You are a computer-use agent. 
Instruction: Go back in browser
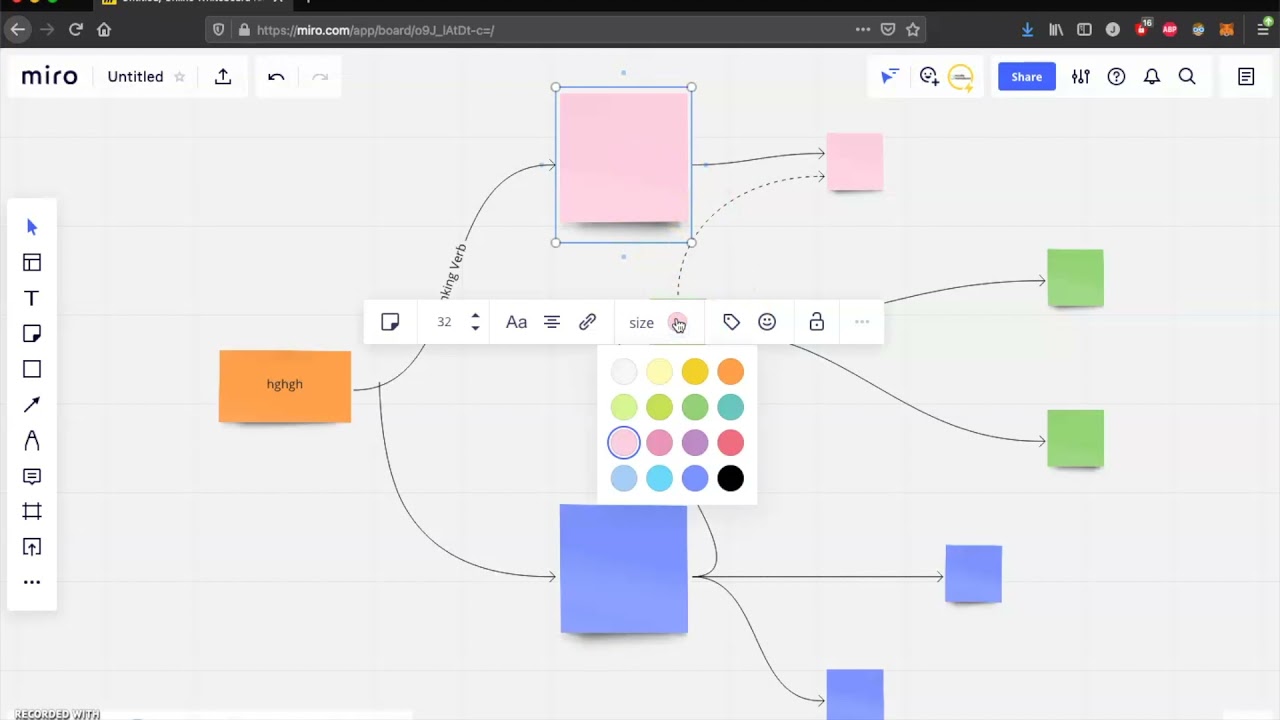pyautogui.click(x=18, y=30)
